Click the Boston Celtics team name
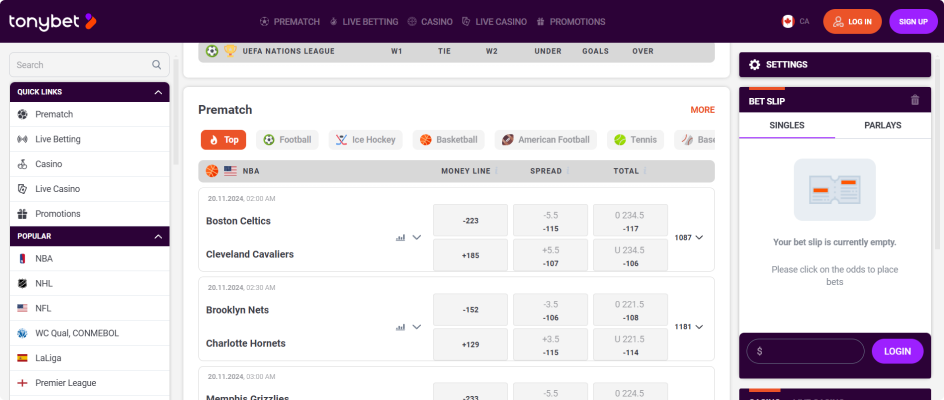The image size is (944, 400). (x=238, y=221)
